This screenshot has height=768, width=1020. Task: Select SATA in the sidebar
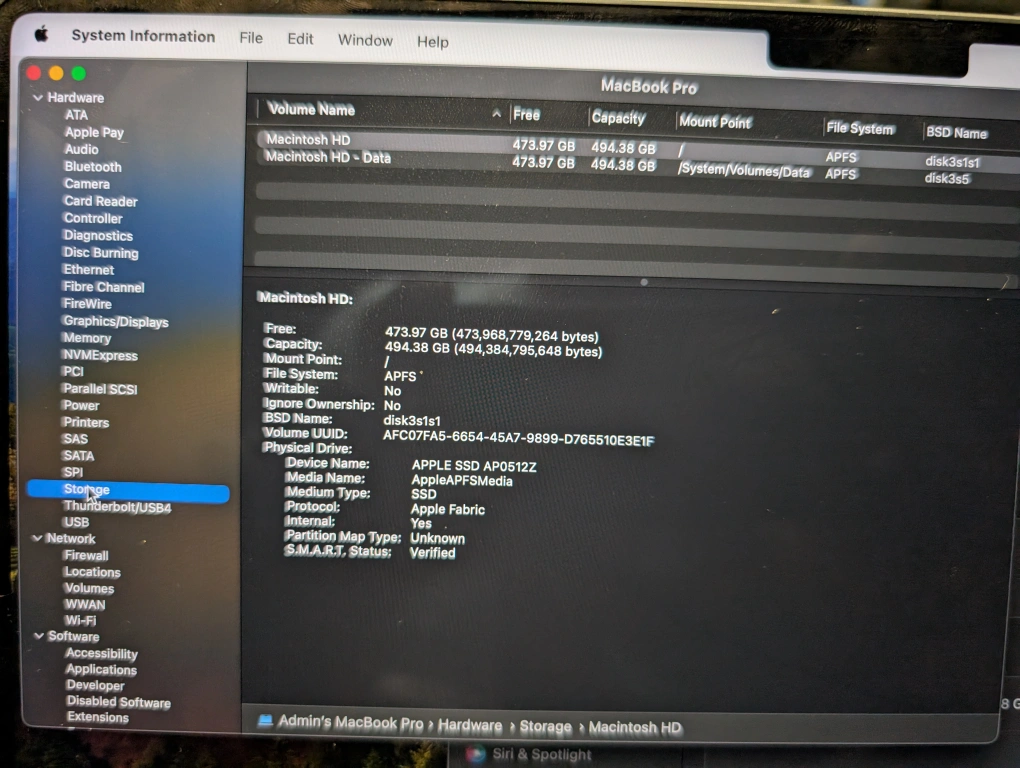(79, 456)
